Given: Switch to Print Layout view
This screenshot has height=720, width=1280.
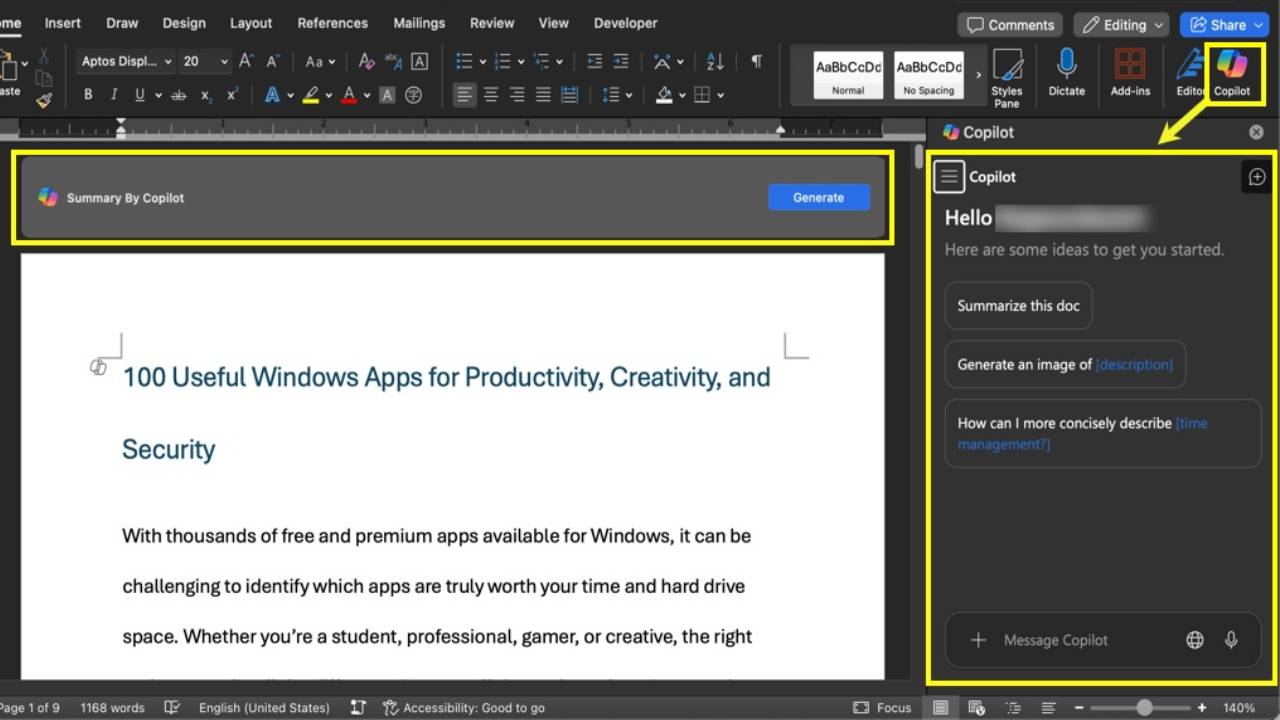Looking at the screenshot, I should tap(941, 707).
